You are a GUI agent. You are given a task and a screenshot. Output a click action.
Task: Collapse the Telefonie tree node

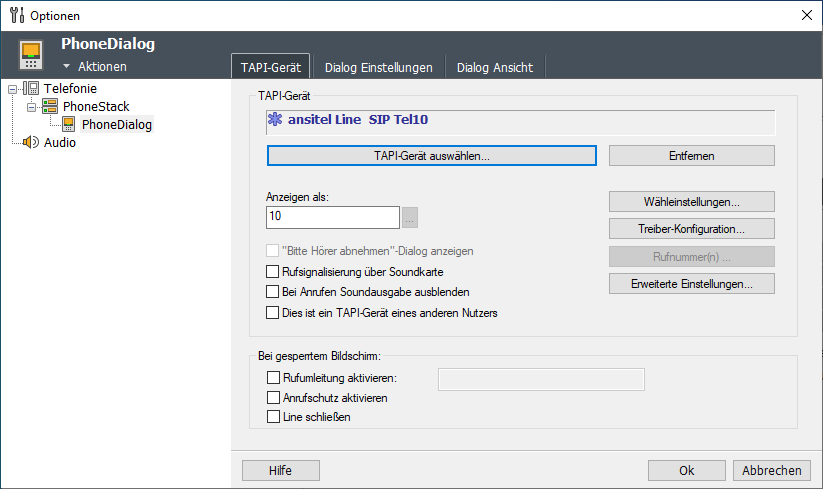(x=13, y=88)
